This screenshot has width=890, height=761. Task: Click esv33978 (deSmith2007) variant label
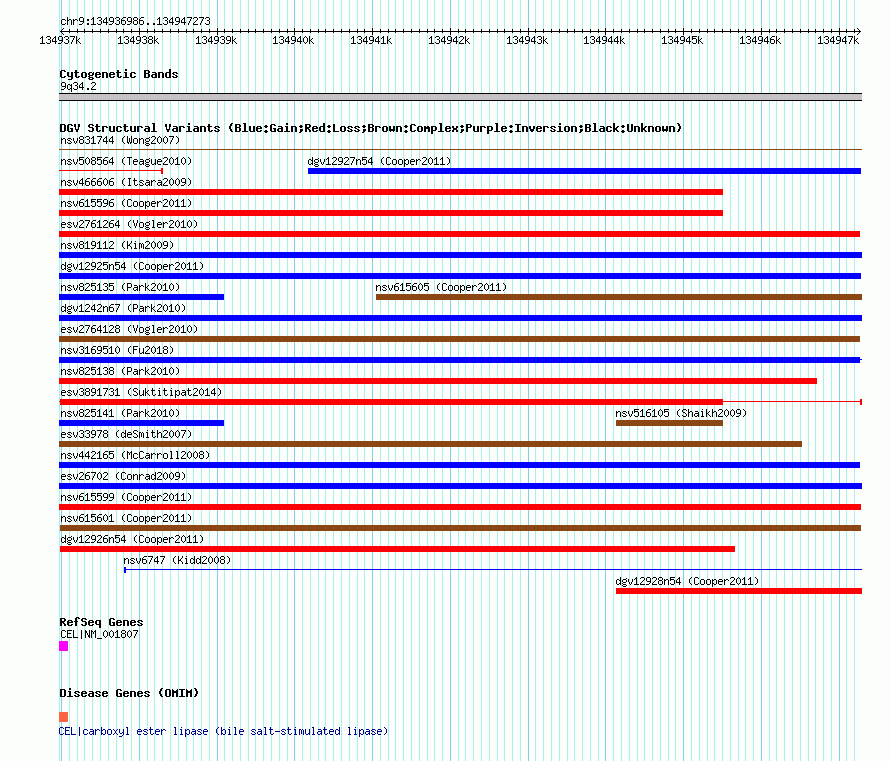point(126,434)
